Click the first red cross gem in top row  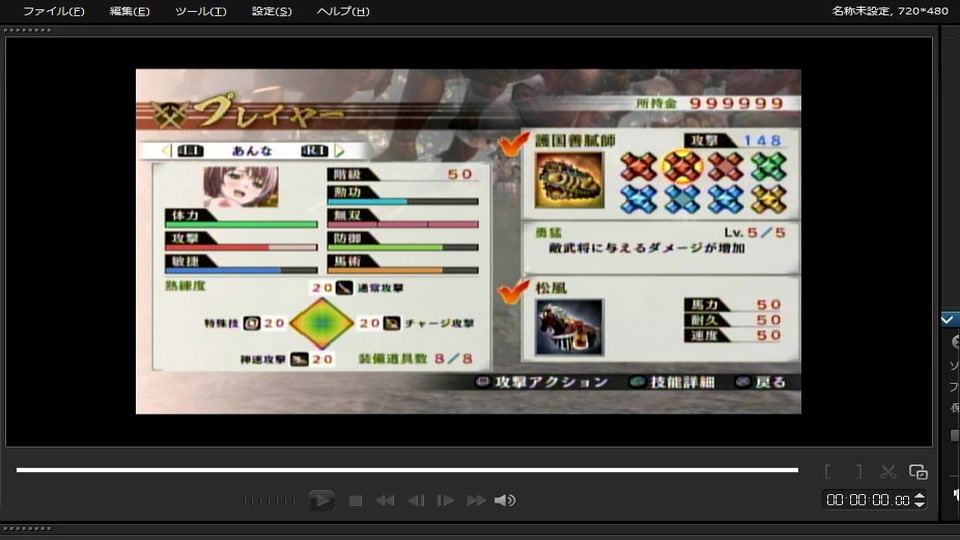(x=639, y=167)
